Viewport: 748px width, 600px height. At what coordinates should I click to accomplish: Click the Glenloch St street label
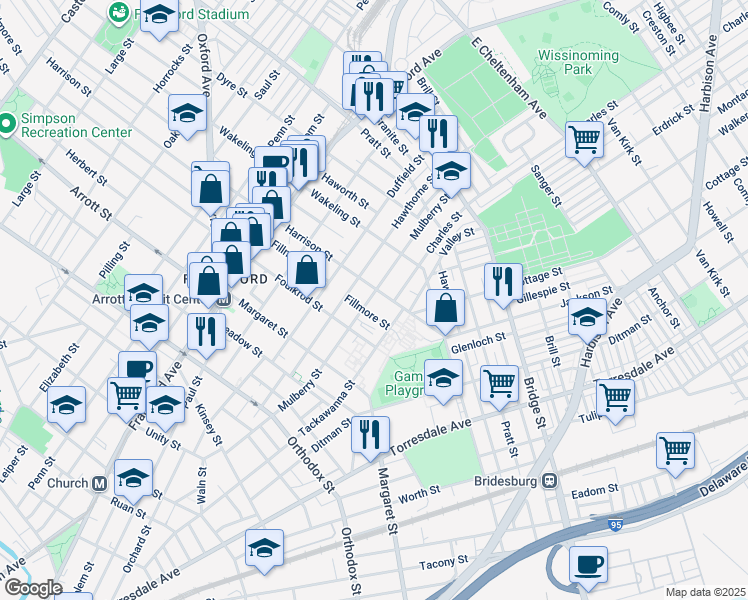tap(478, 342)
